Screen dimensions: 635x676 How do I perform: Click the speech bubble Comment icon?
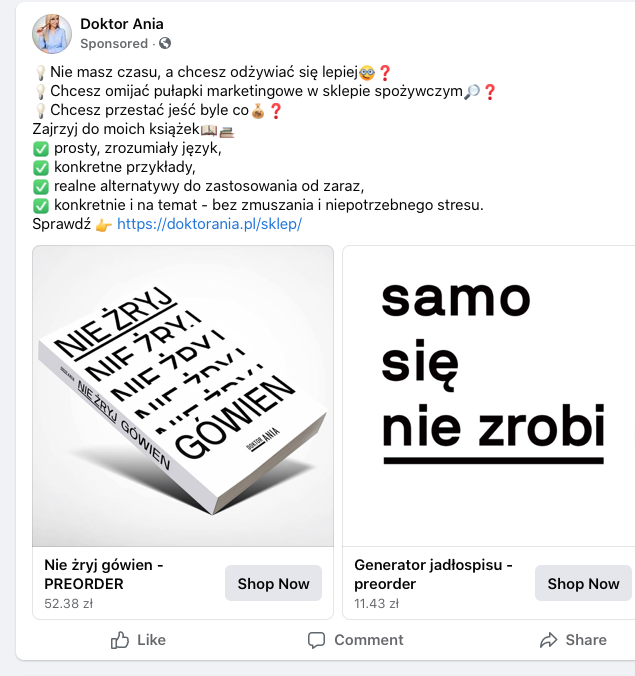coord(316,640)
